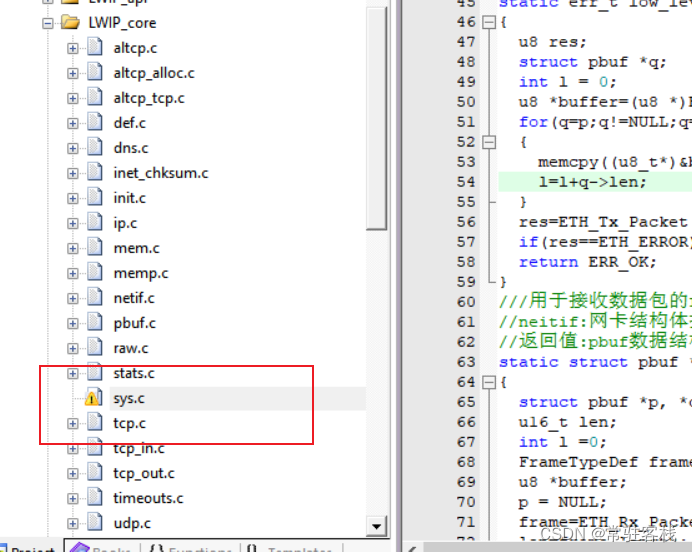Select netif.c in the project tree
The width and height of the screenshot is (692, 552).
click(x=134, y=298)
